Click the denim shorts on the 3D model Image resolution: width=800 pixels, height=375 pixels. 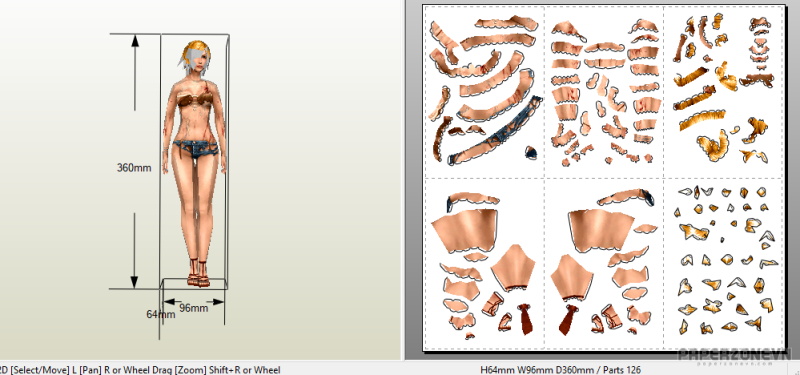pos(196,150)
